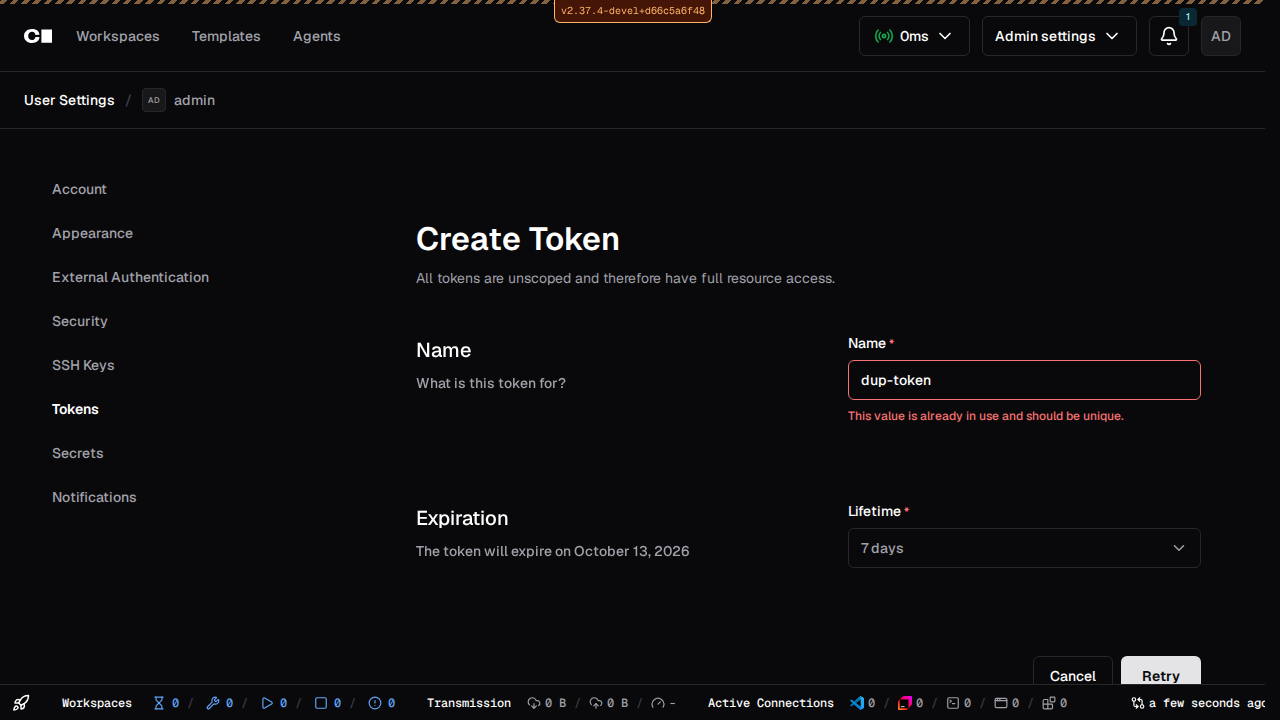Focus the token Name input field

pos(1024,380)
